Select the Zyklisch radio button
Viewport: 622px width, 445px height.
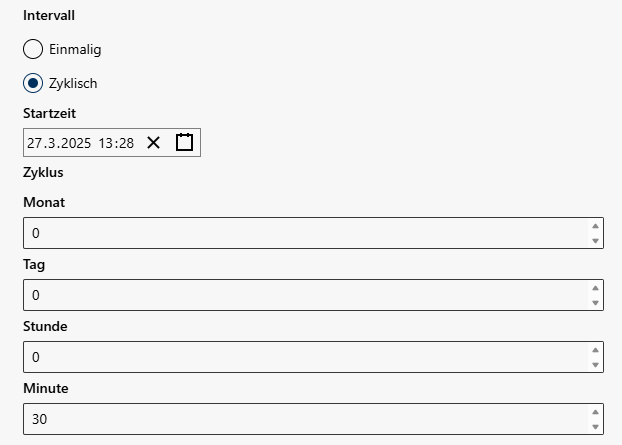click(x=33, y=83)
